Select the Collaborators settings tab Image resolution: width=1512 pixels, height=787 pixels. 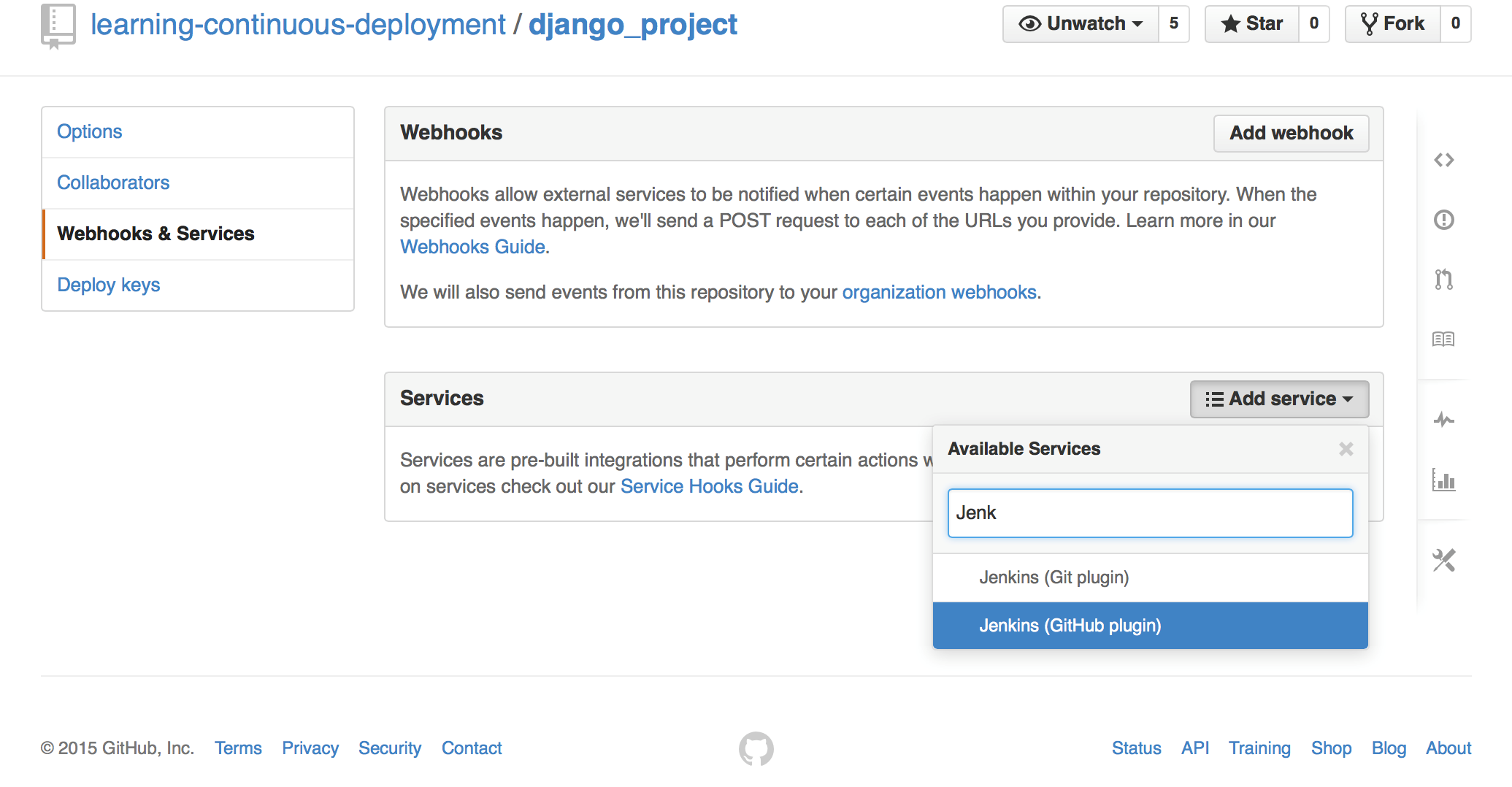(198, 183)
